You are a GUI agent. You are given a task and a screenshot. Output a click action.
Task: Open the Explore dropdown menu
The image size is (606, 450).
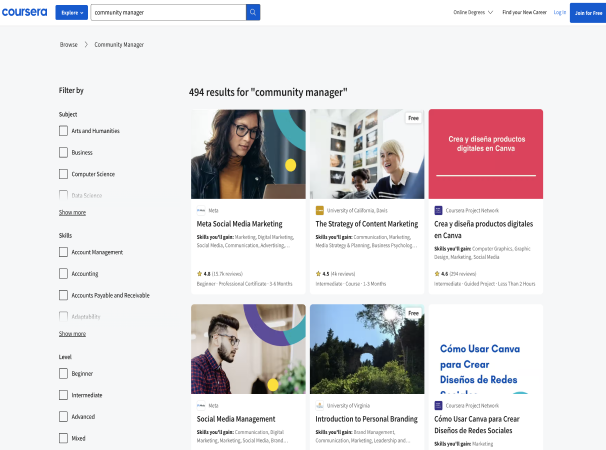tap(71, 13)
